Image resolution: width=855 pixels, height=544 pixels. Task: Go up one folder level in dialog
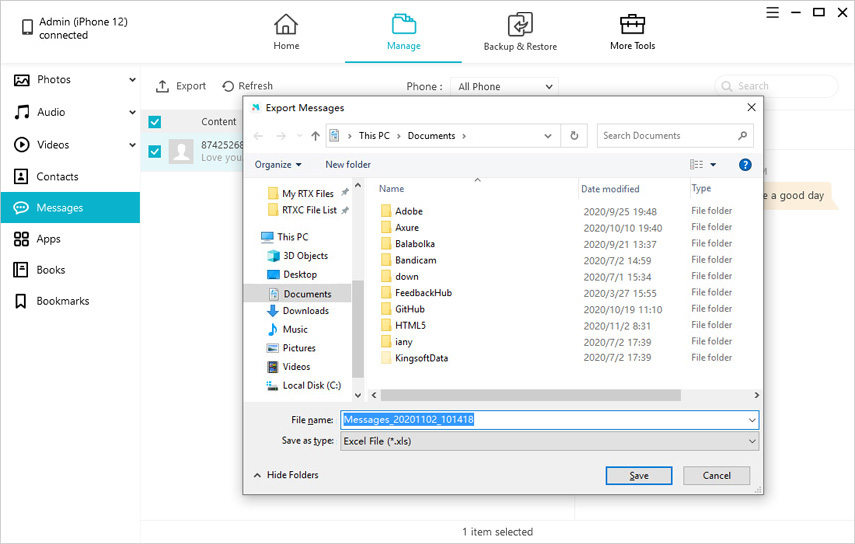[316, 136]
